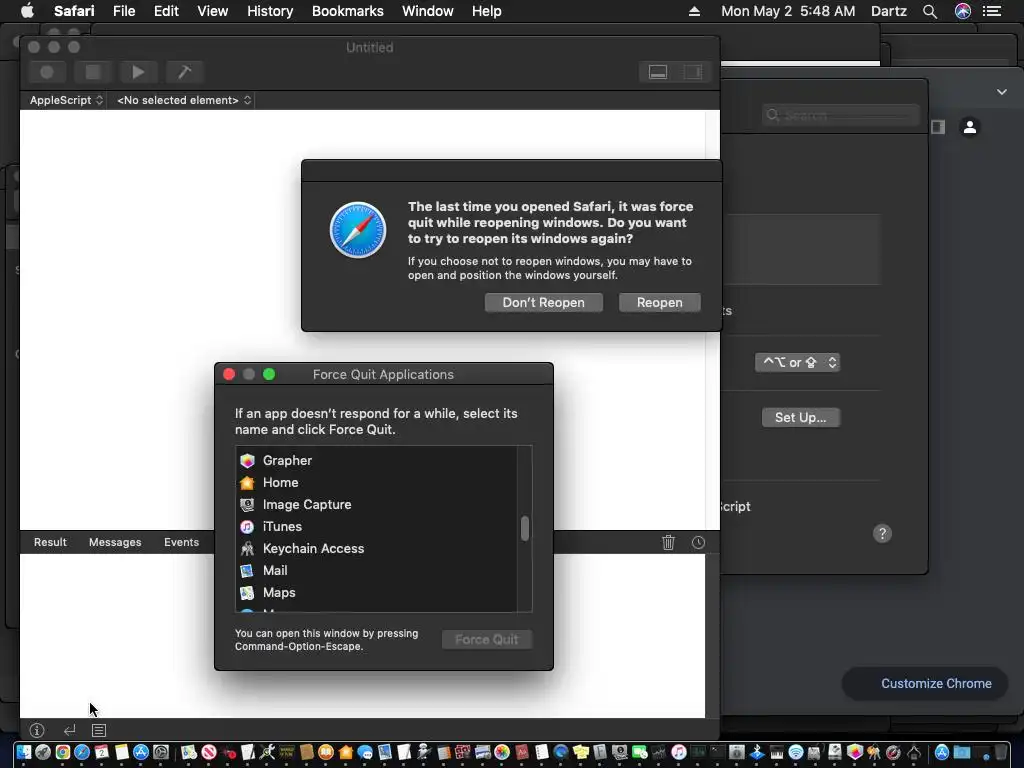The height and width of the screenshot is (768, 1024).
Task: Click the Force Quit list scrollbar thumb
Action: click(524, 529)
